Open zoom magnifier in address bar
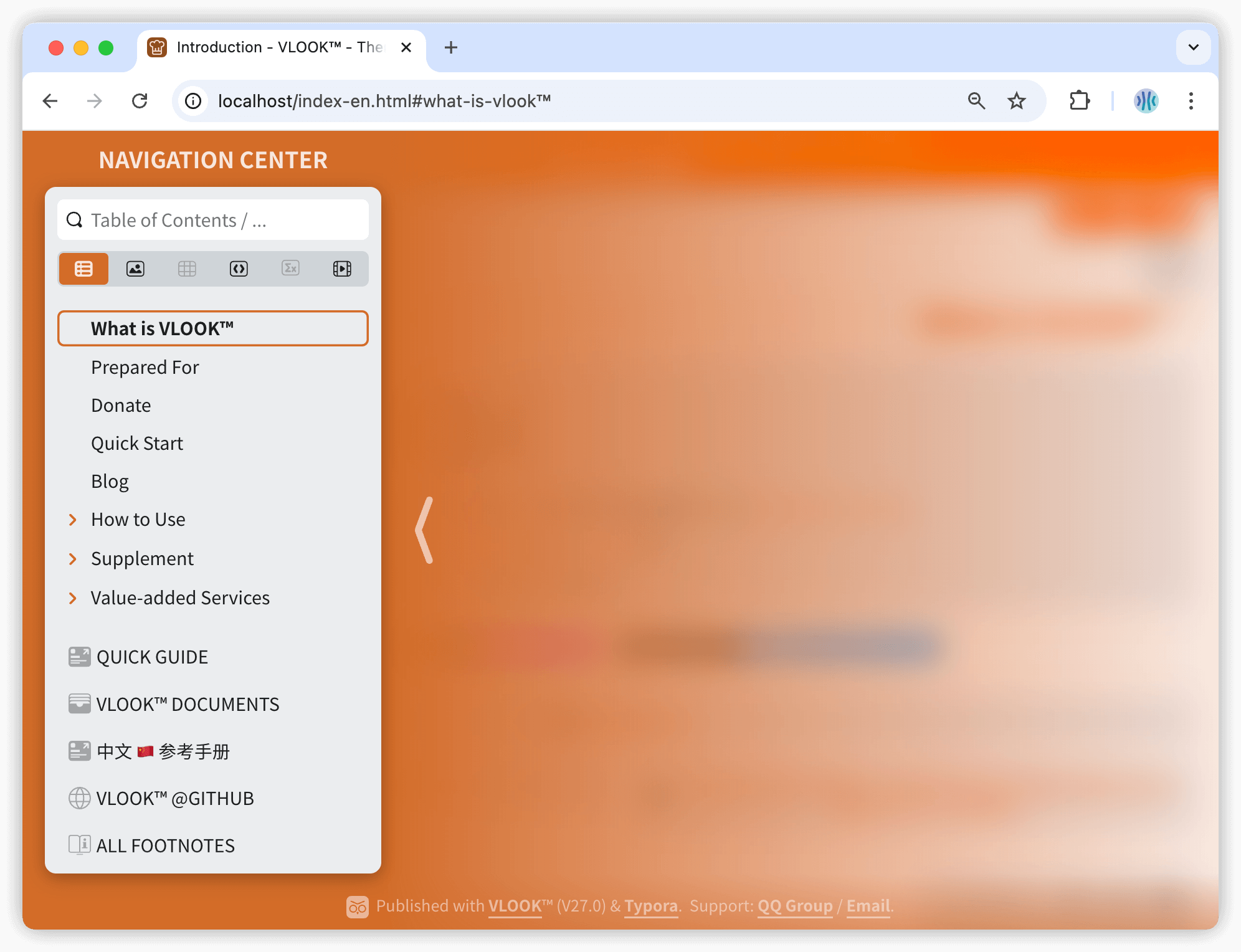Screen dimensions: 1241x952 (x=976, y=101)
